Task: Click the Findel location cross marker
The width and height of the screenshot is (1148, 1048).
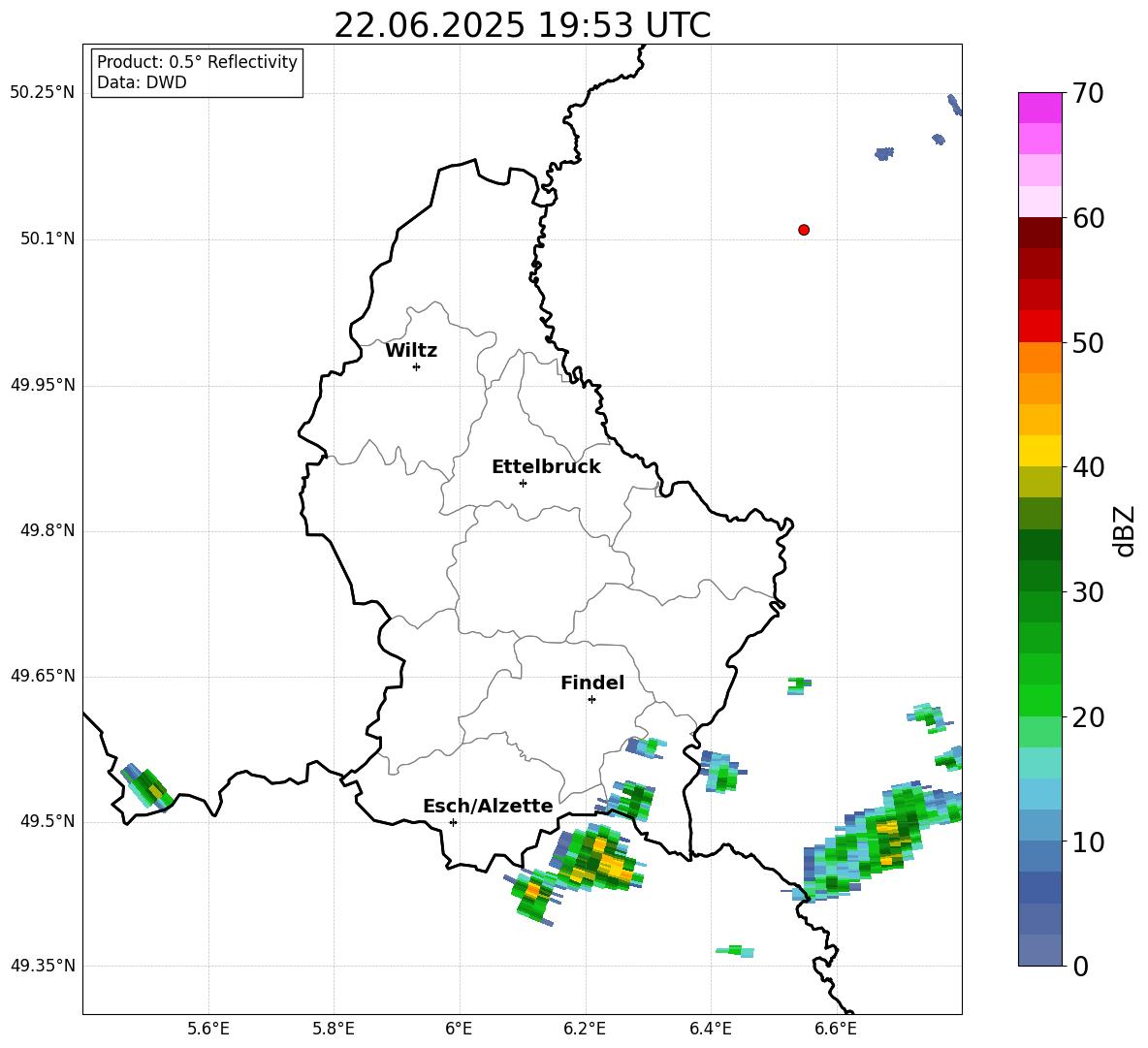Action: (x=591, y=699)
